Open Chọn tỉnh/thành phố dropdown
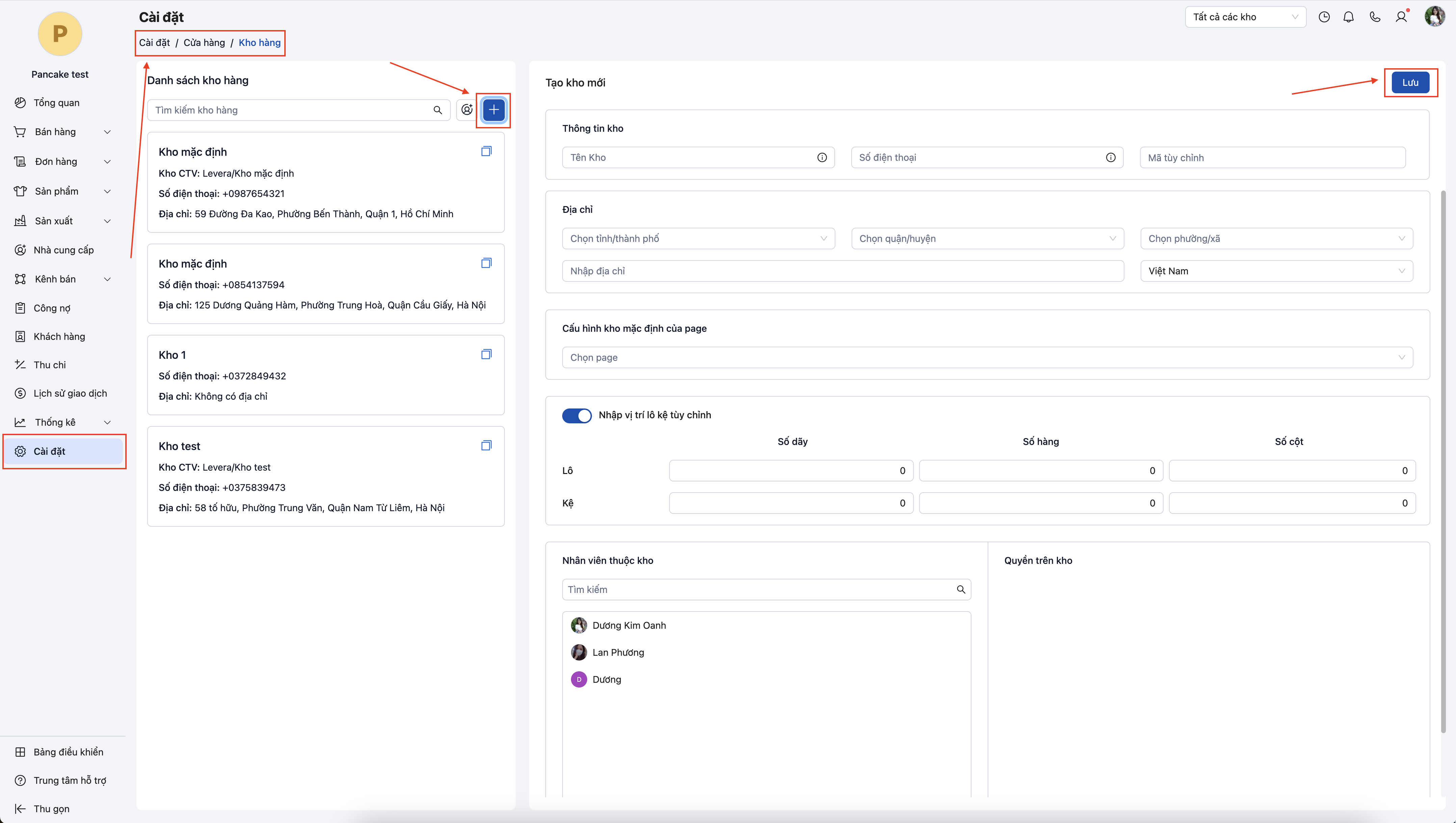The height and width of the screenshot is (823, 1456). [698, 239]
